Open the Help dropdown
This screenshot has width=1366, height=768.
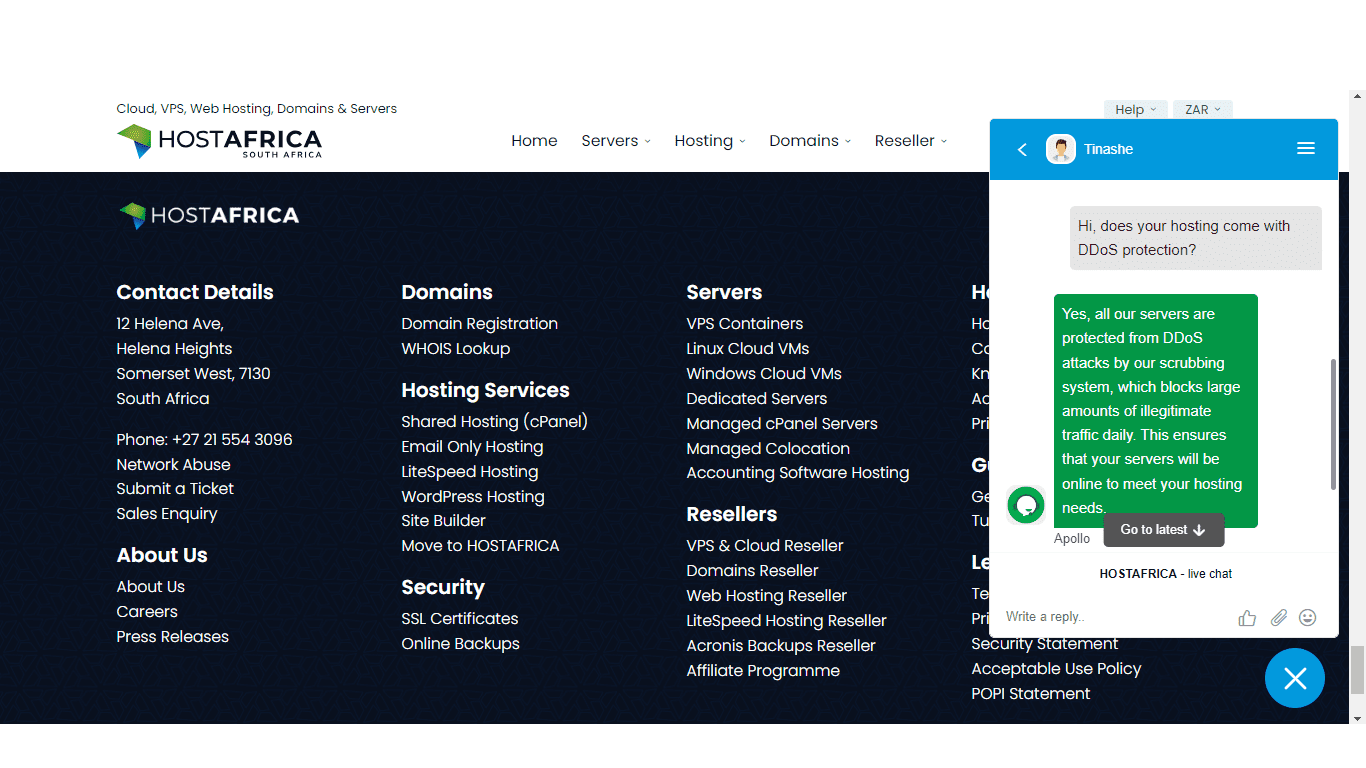tap(1135, 110)
